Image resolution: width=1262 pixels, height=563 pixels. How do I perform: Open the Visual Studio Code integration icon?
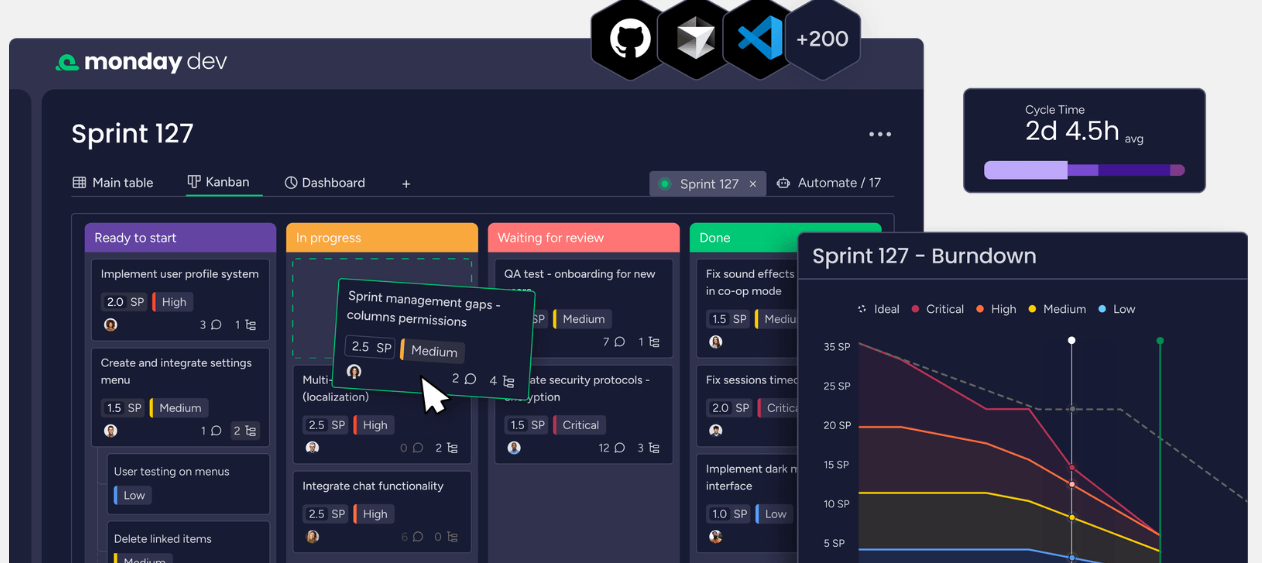[x=758, y=40]
